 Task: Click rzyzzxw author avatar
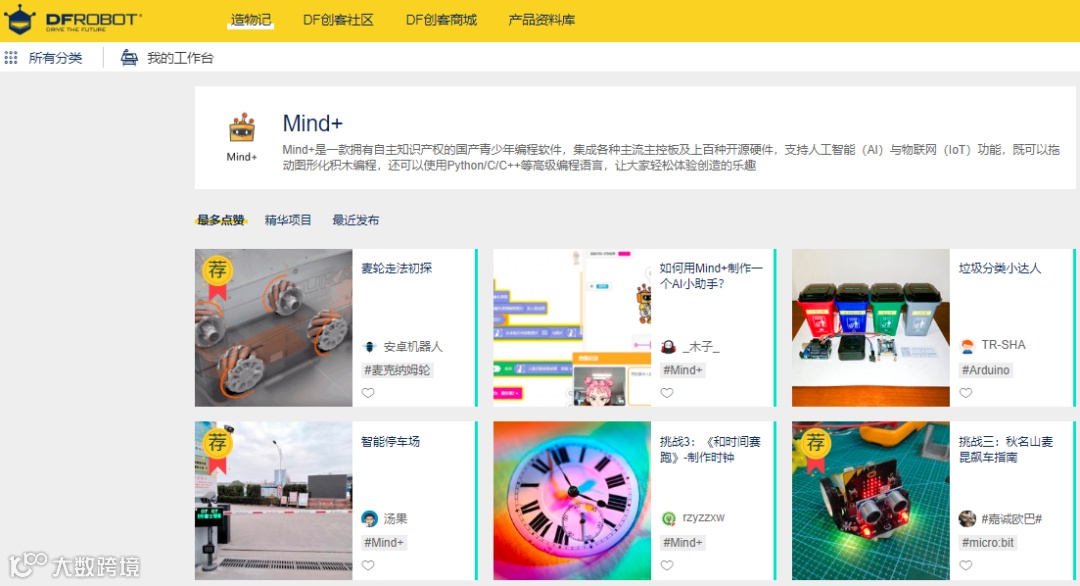(668, 519)
